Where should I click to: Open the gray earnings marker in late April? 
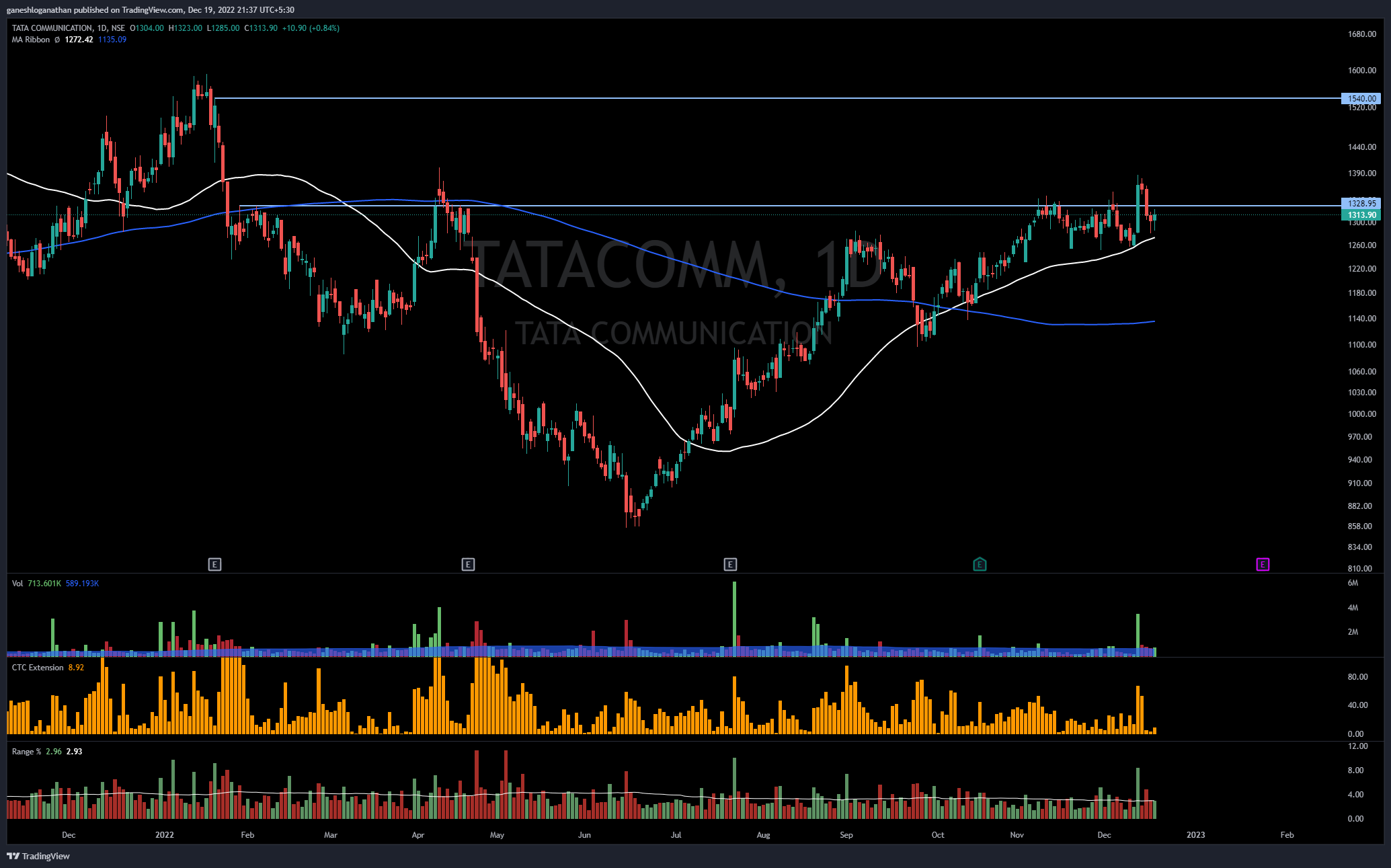tap(469, 564)
